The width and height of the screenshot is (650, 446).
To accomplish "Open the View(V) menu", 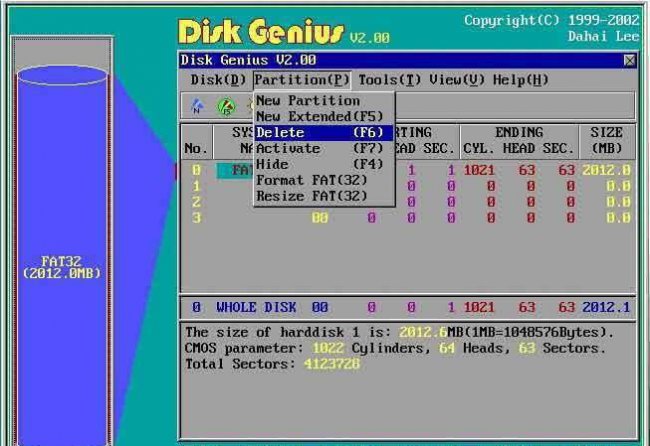I will pyautogui.click(x=457, y=80).
